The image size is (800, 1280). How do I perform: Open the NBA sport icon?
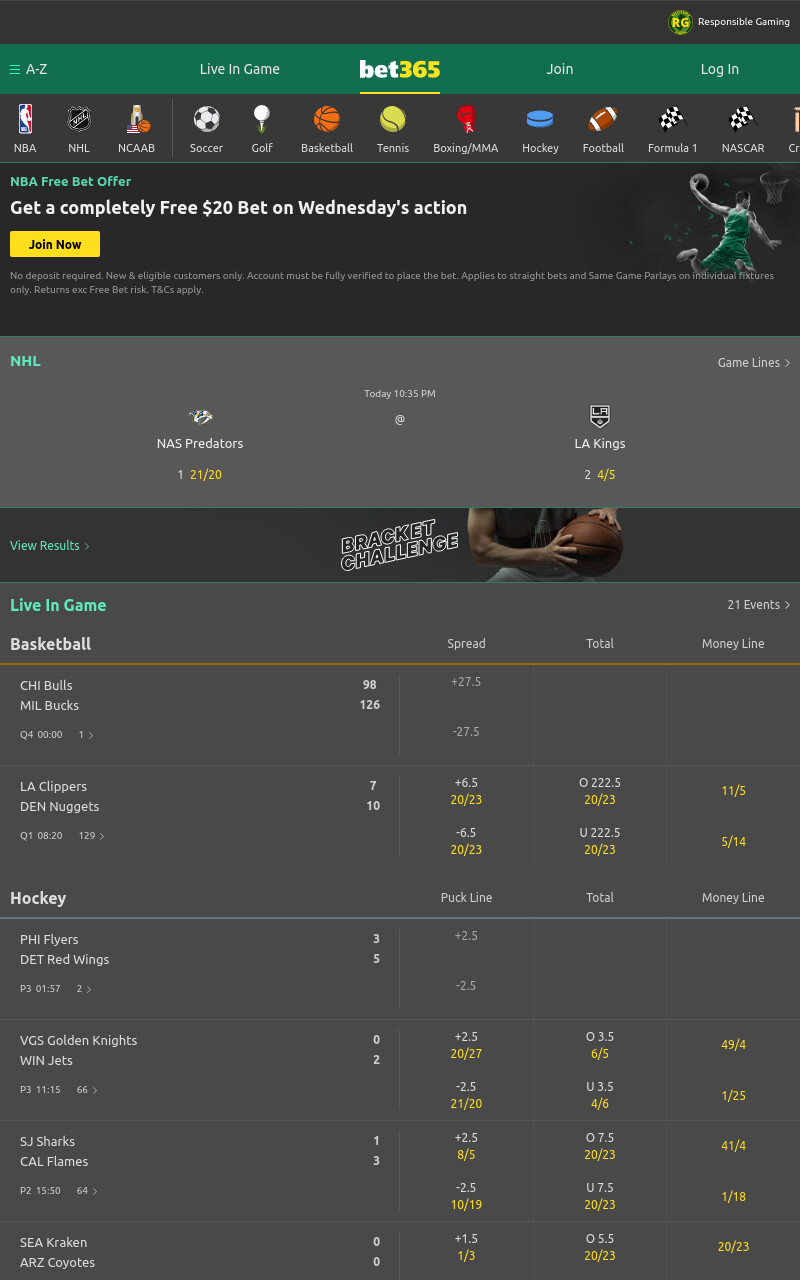(x=25, y=119)
